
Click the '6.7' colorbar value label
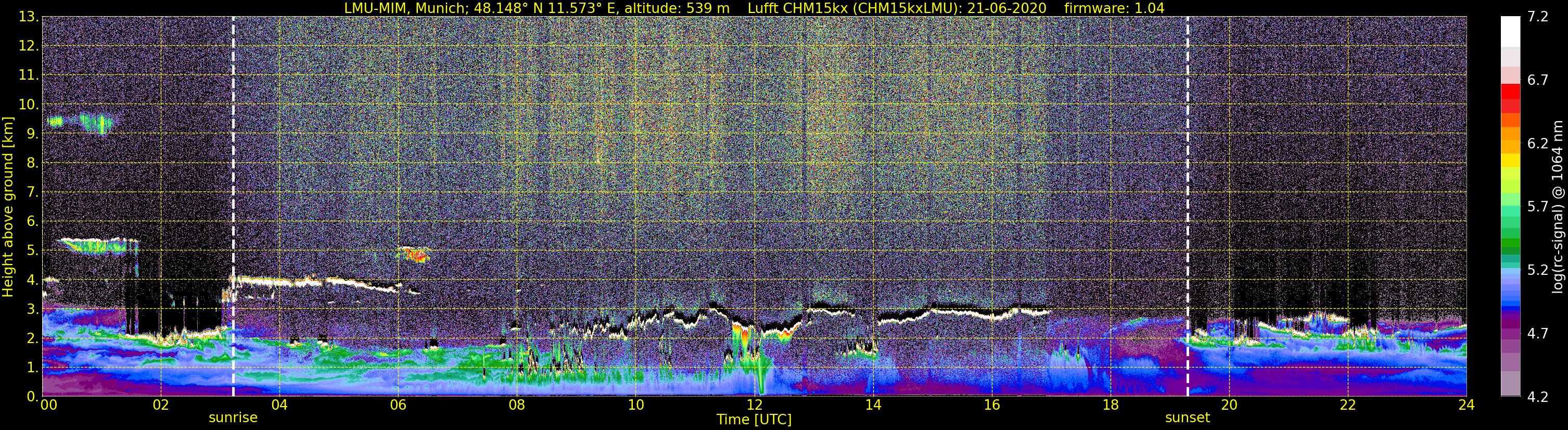(1538, 80)
